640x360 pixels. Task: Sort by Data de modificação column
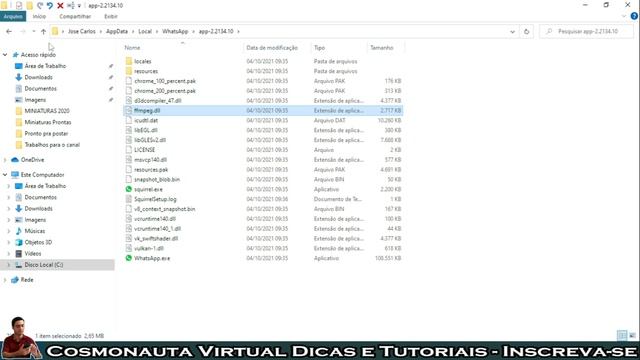(272, 48)
